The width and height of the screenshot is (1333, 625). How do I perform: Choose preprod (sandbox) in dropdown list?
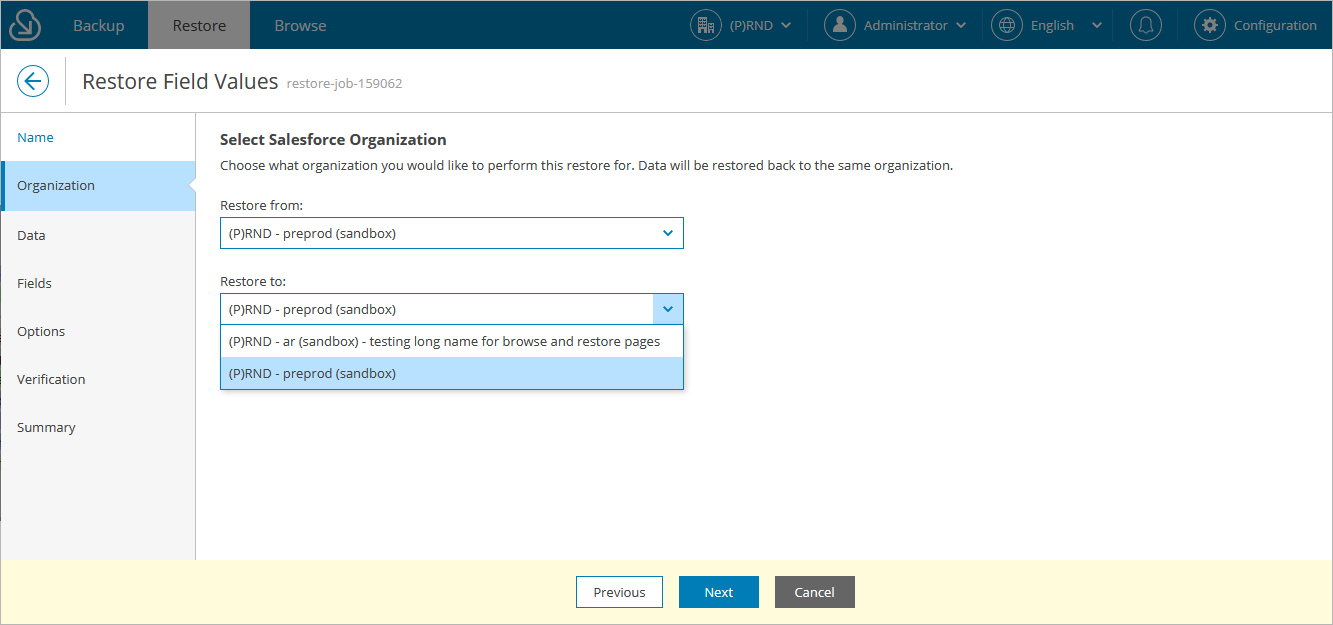click(452, 373)
